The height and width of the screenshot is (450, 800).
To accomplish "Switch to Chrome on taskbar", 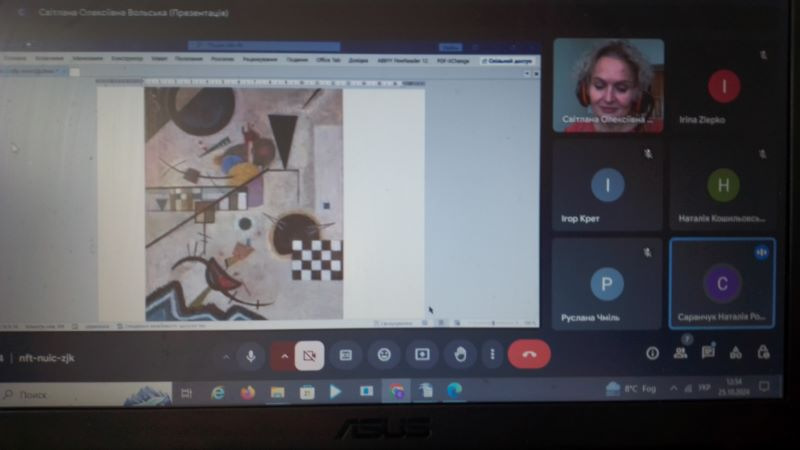I will click(x=396, y=391).
